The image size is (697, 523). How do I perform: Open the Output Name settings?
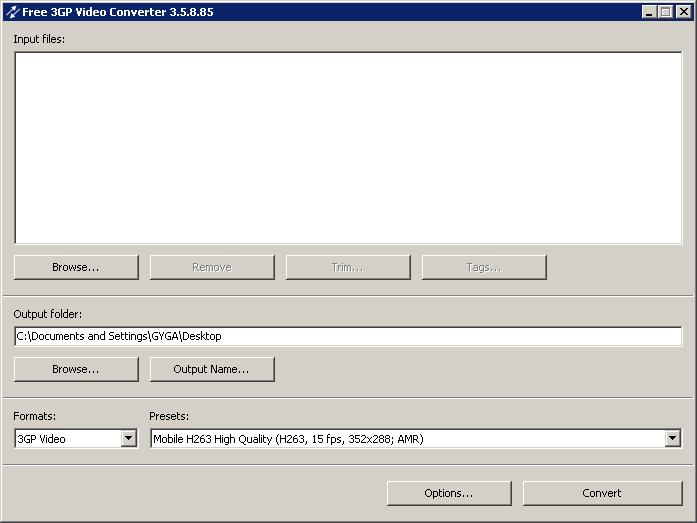212,369
